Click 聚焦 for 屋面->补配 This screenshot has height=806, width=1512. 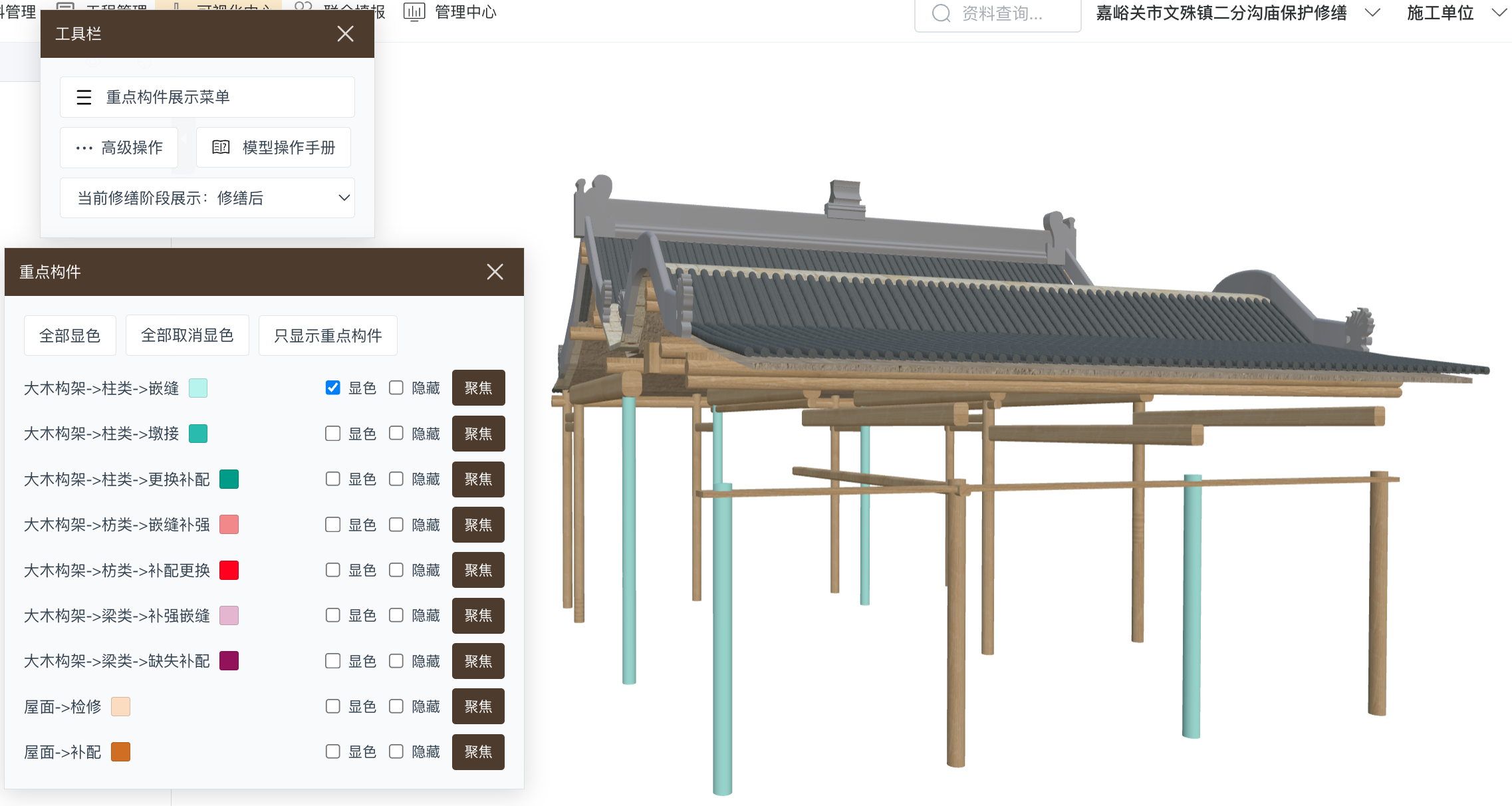[479, 751]
